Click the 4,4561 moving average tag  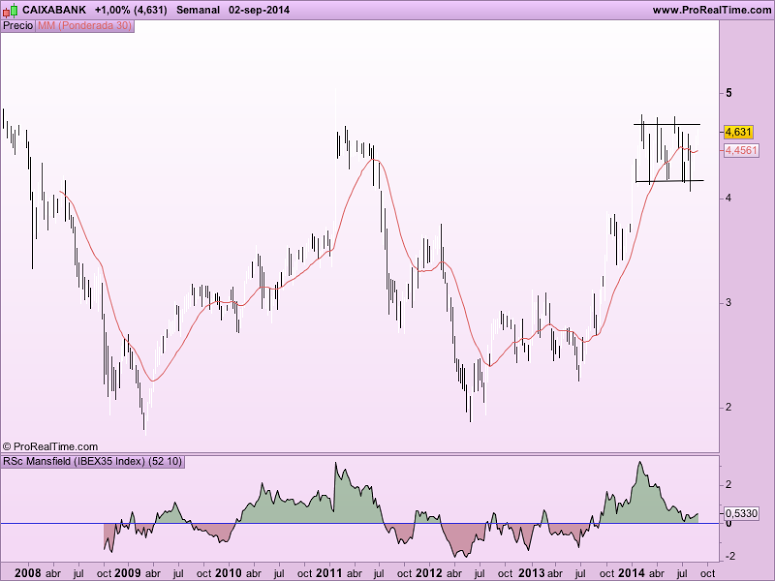coord(741,150)
